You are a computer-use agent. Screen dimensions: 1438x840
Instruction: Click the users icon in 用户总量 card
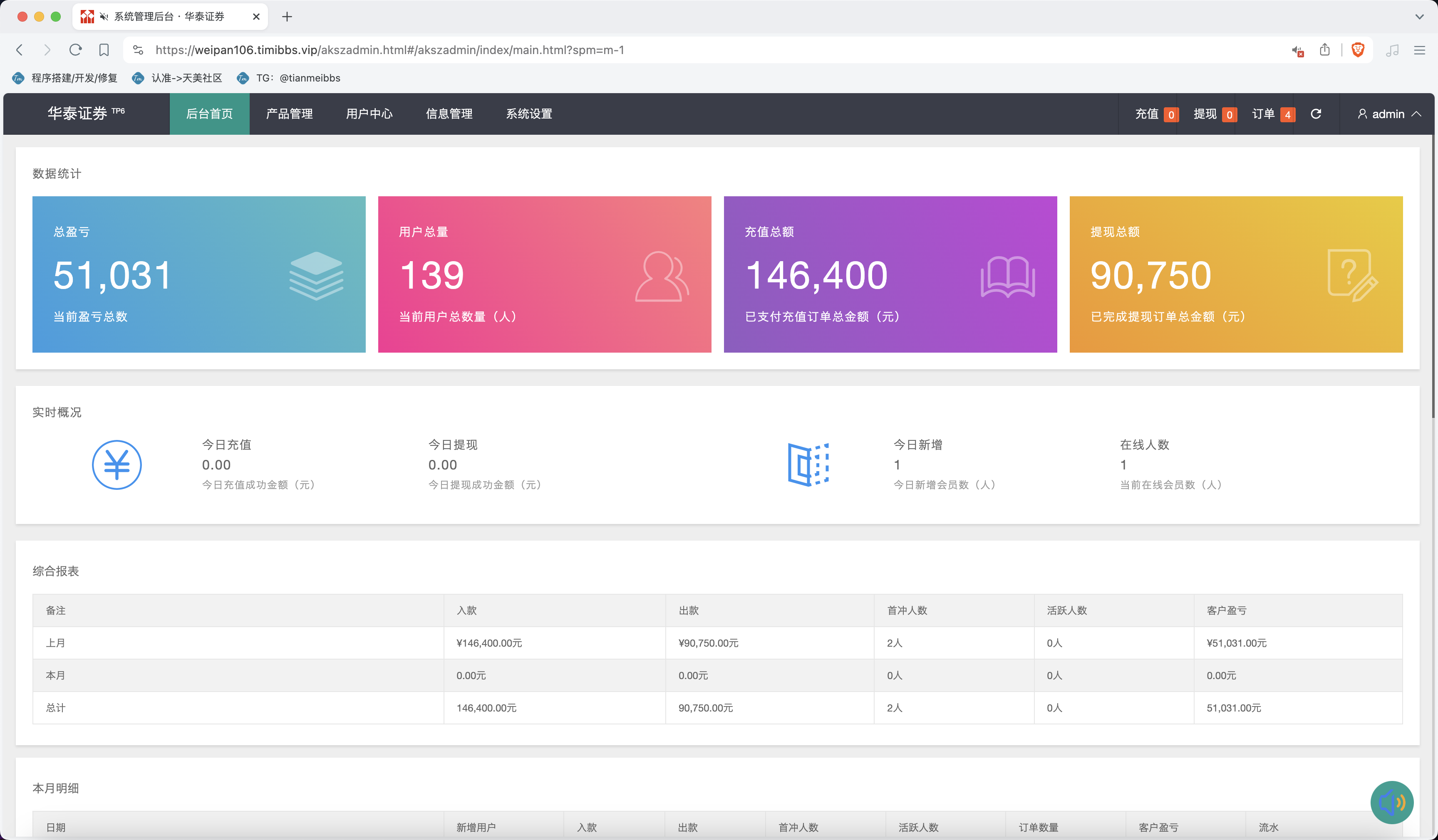coord(662,276)
